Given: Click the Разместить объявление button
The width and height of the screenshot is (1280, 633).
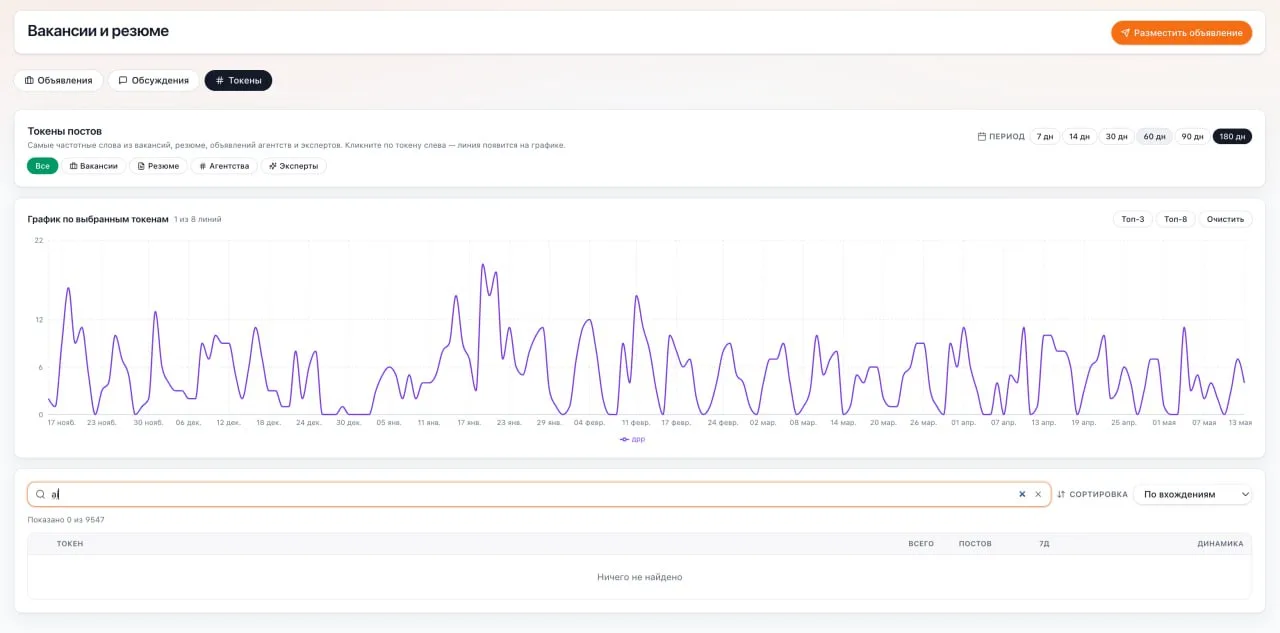Looking at the screenshot, I should (1181, 33).
